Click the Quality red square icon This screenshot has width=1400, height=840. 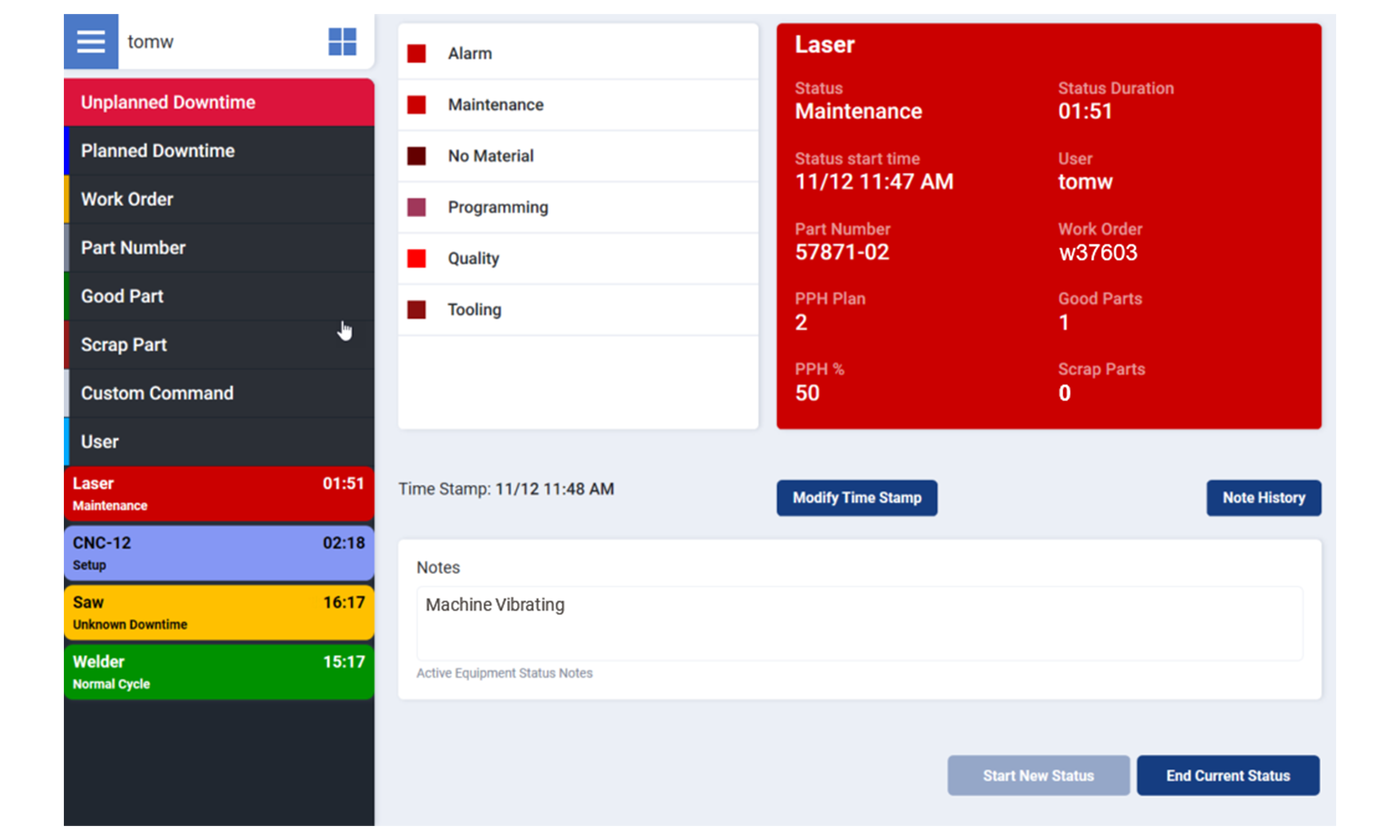tap(417, 259)
